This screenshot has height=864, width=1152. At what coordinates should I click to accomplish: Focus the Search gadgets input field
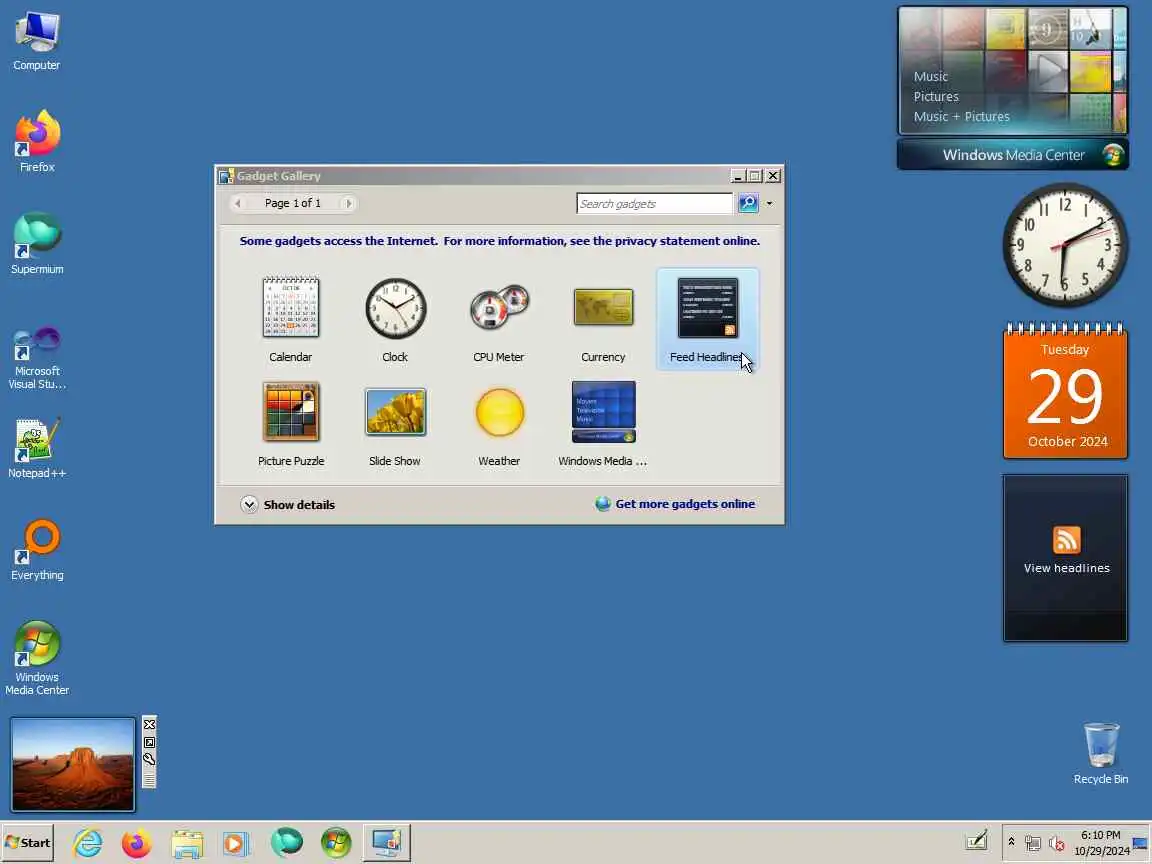(655, 204)
